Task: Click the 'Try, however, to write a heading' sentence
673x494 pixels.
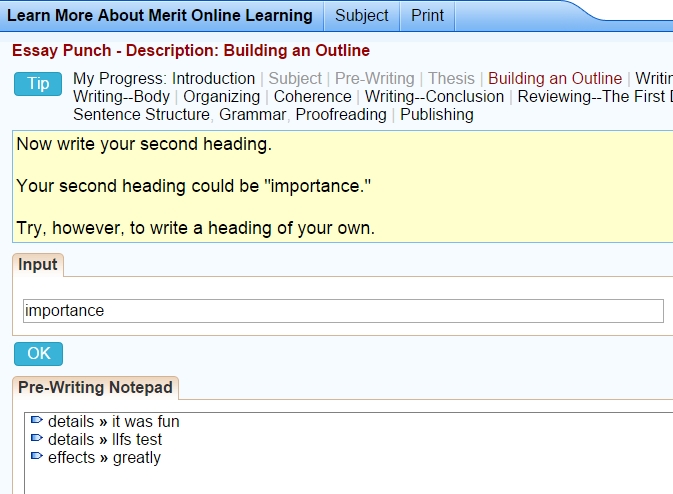Action: coord(195,228)
